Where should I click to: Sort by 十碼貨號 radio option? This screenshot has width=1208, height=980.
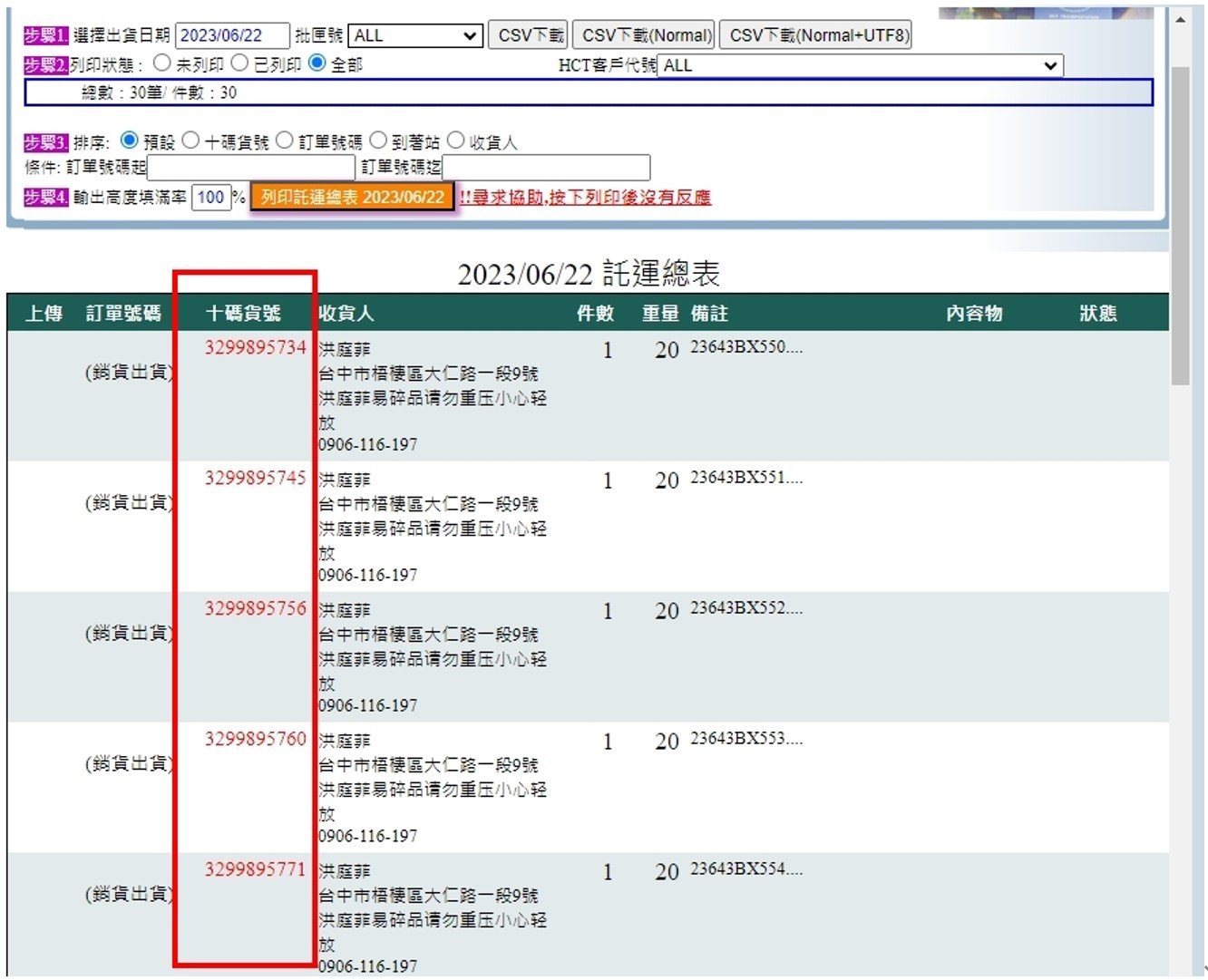click(x=190, y=141)
